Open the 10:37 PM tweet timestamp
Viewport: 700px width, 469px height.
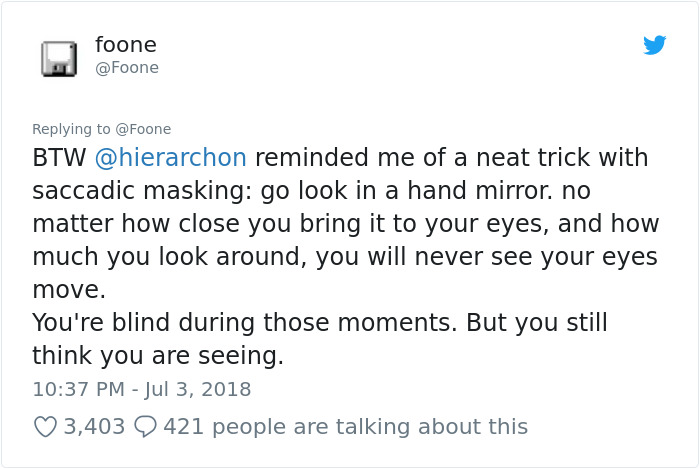click(x=77, y=388)
